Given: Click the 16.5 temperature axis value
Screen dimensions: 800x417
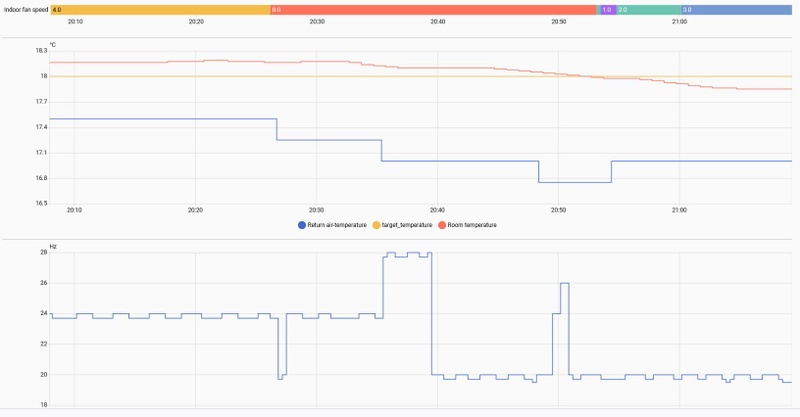Looking at the screenshot, I should [41, 203].
